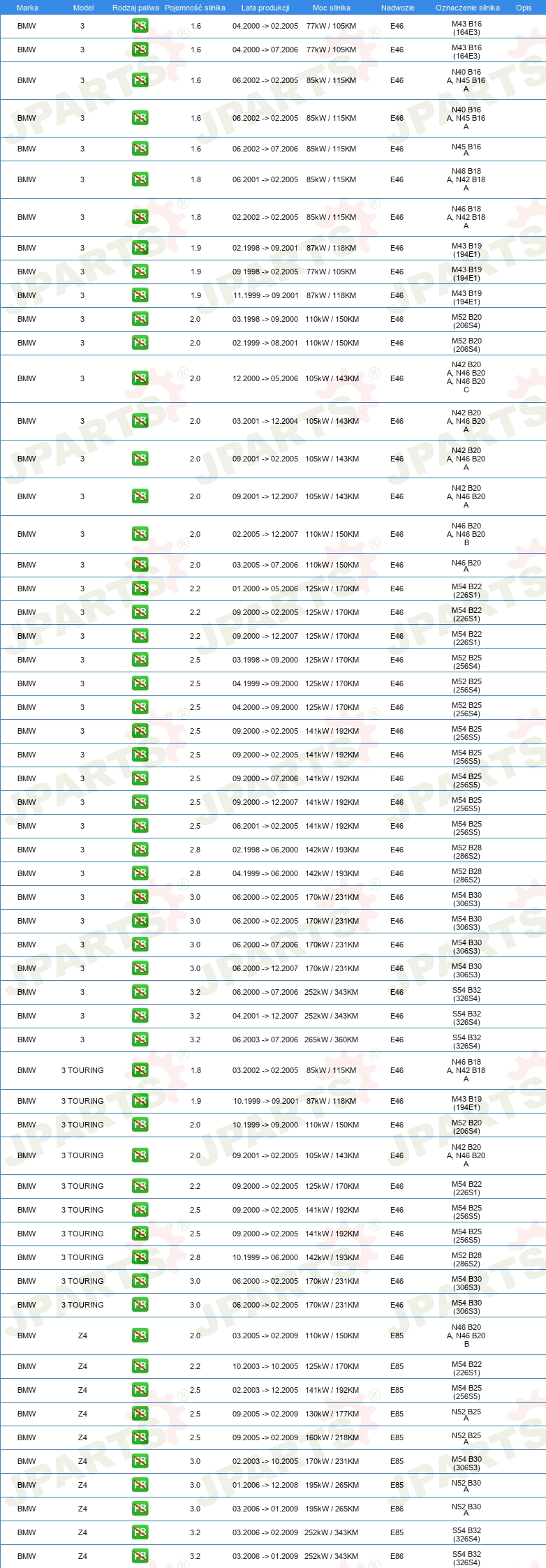Click fuel icon in Z4 130kW / 177KM row
Screen dimensions: 546x1568
(x=140, y=1414)
